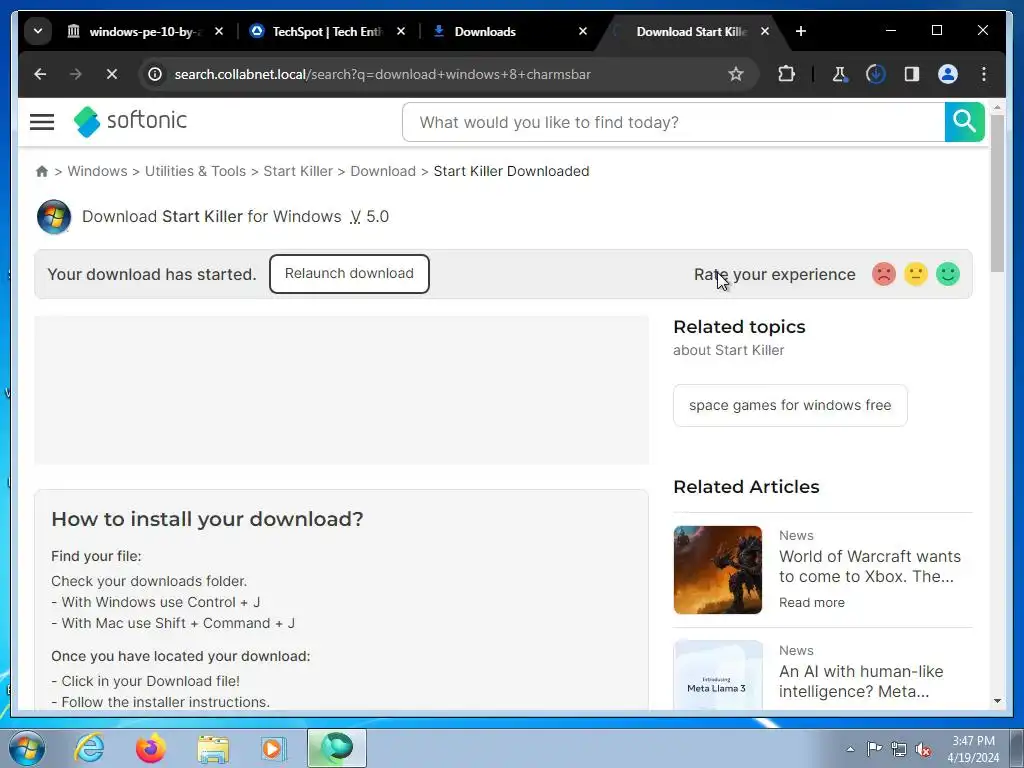Screen dimensions: 1024x768
Task: Launch Firefox from the taskbar
Action: click(x=151, y=748)
